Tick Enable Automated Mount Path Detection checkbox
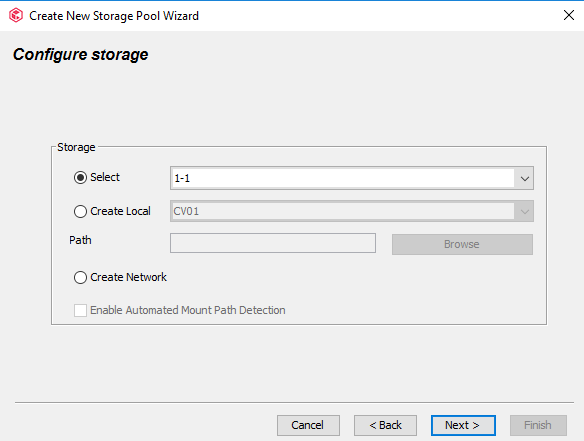This screenshot has width=584, height=441. click(80, 310)
